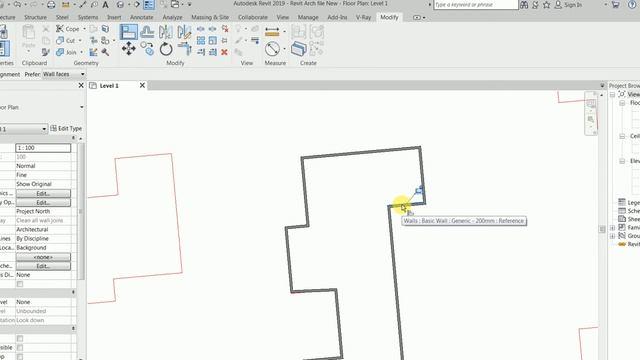Select Trim/Extend to Corner tool
This screenshot has height=360, width=640.
[184, 49]
